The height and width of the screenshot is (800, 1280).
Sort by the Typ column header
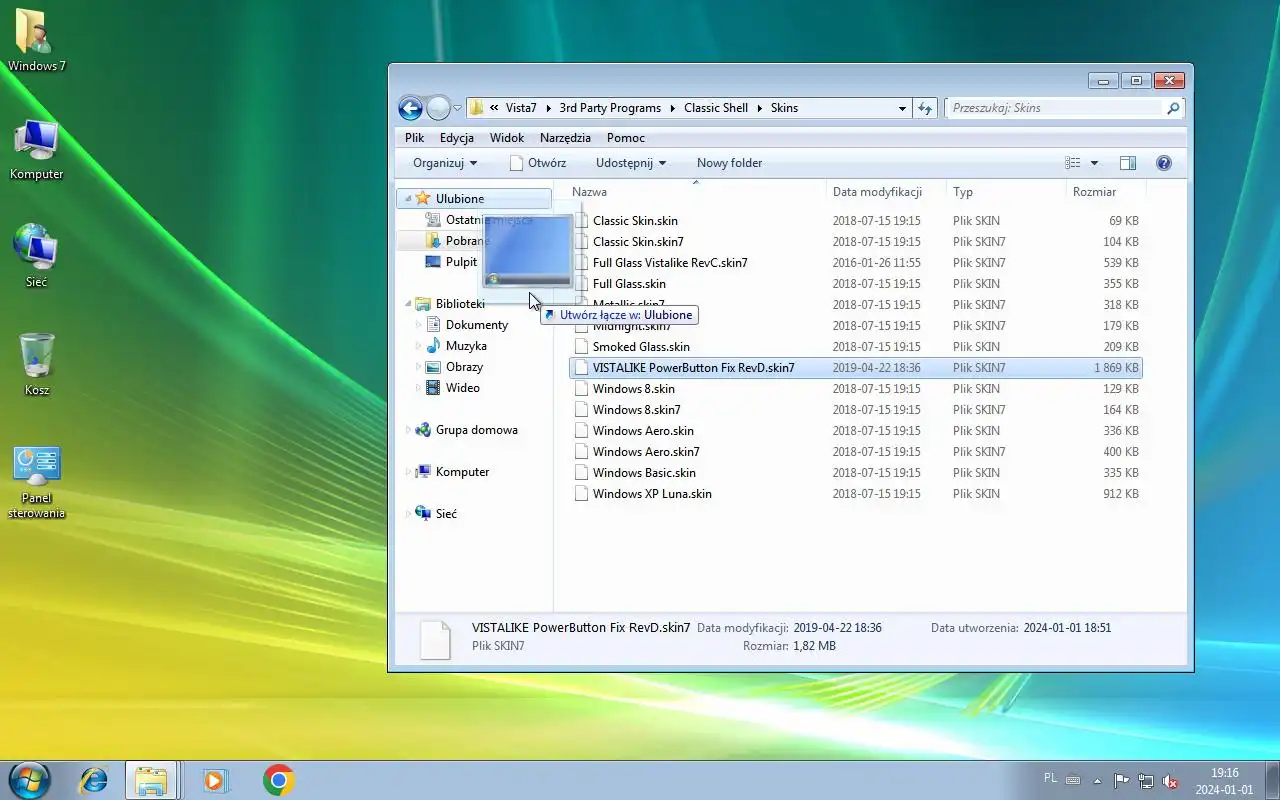(x=1005, y=192)
